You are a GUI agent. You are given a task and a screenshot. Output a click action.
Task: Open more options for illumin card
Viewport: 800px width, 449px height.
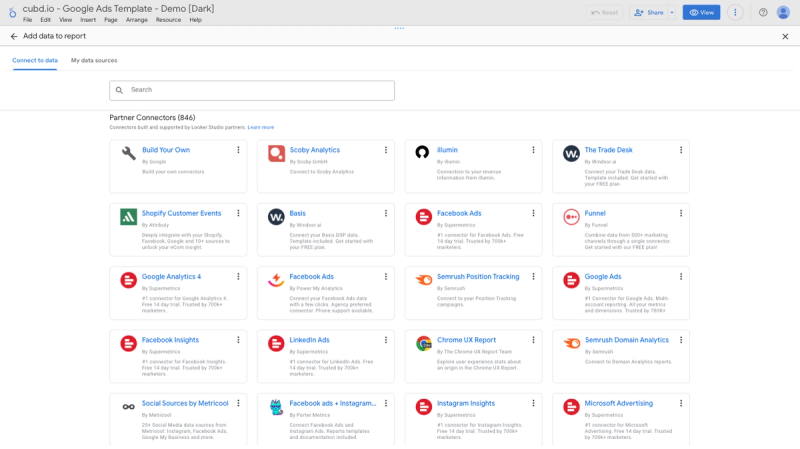coord(533,150)
